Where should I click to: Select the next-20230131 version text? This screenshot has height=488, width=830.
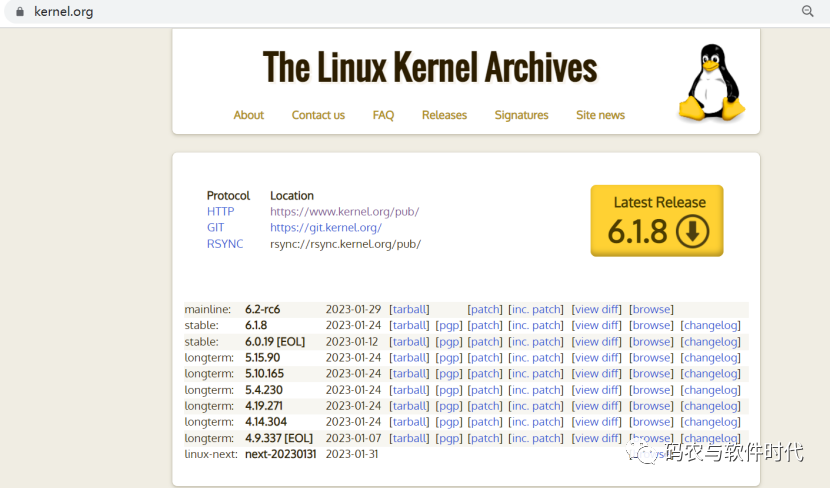(281, 454)
